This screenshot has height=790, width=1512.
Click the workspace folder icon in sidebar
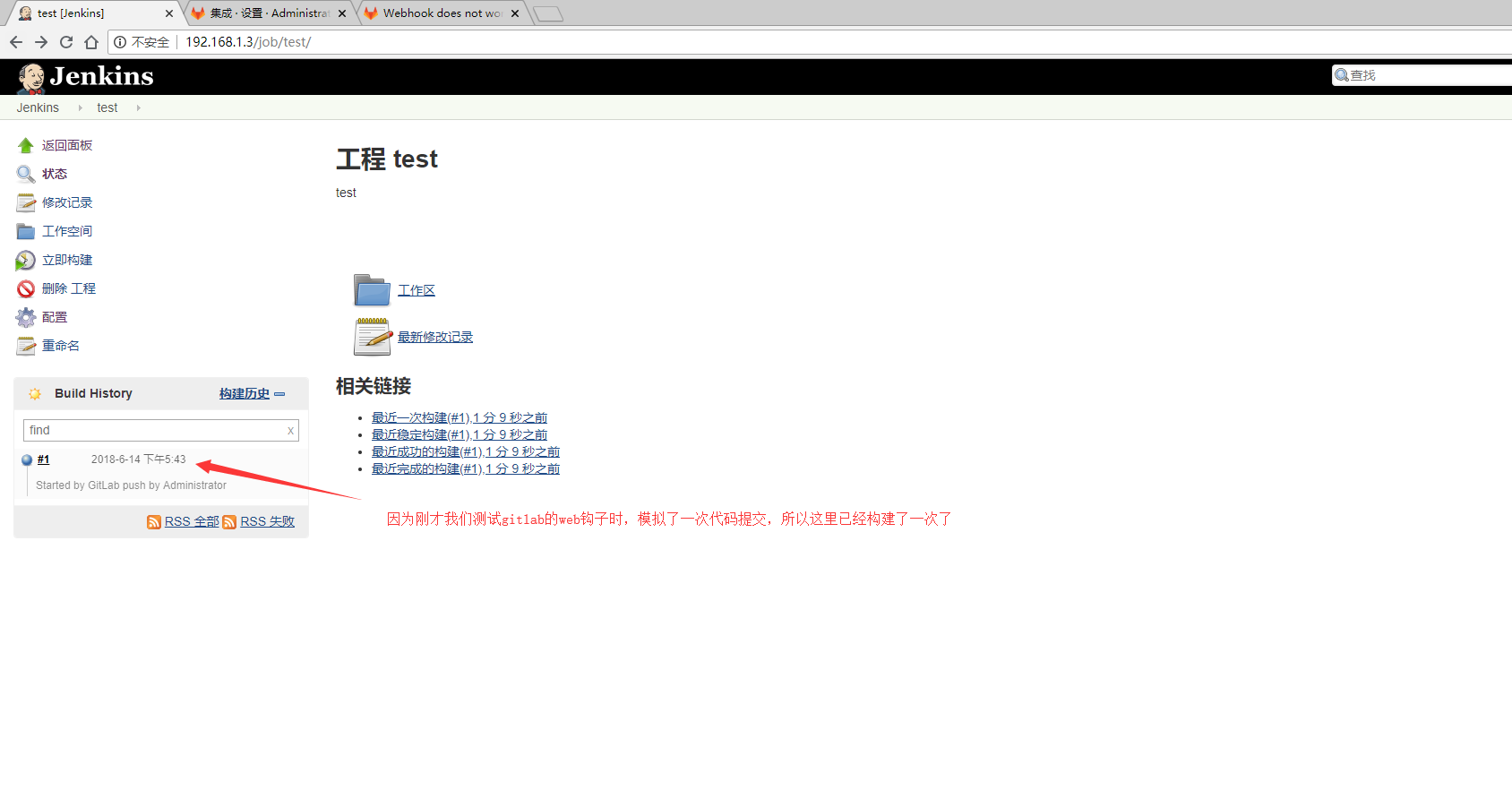coord(25,231)
